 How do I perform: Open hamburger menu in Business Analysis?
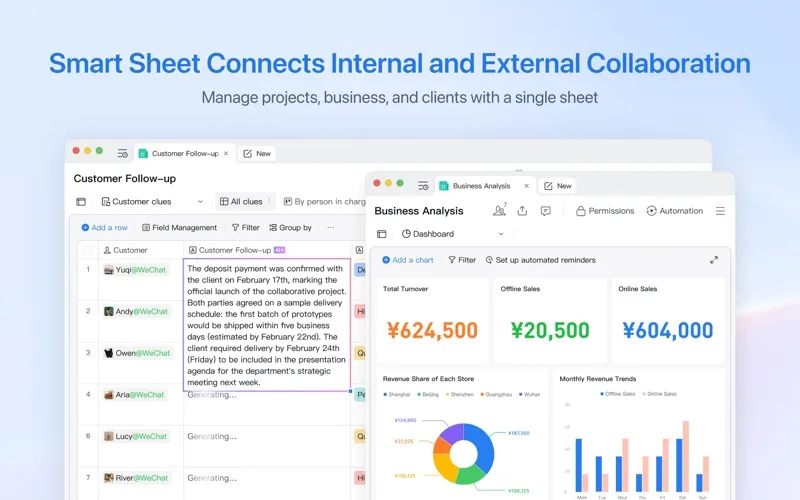click(x=720, y=211)
